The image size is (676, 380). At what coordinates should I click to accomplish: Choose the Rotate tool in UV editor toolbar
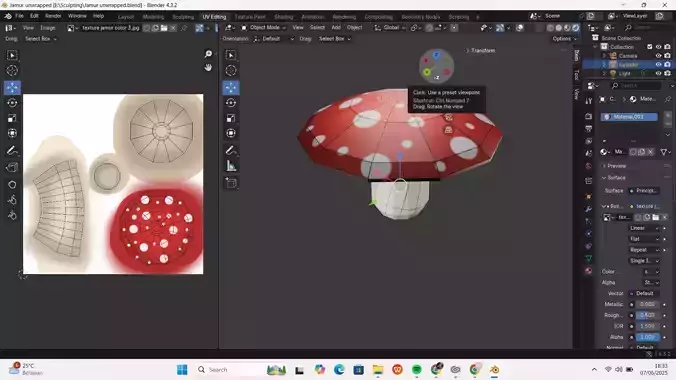click(x=12, y=103)
